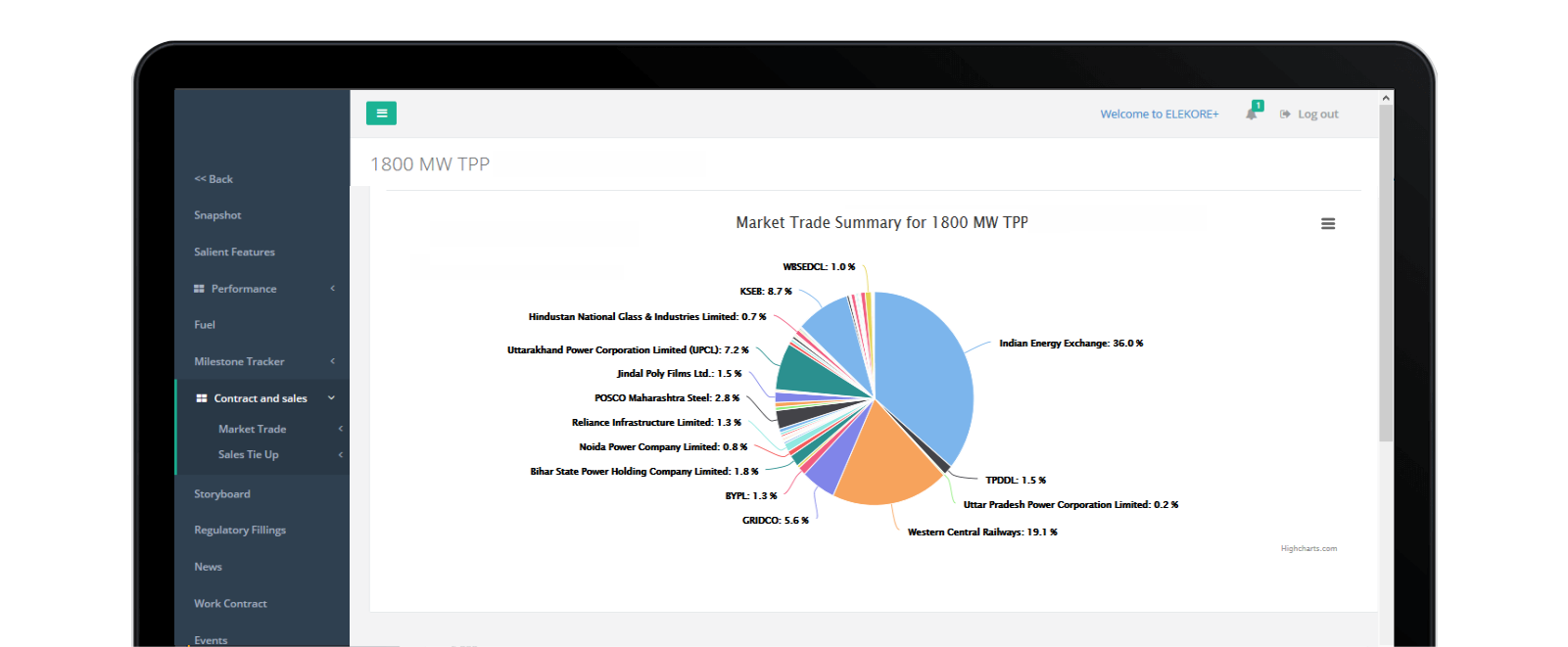Open Regulatory Fillings section

click(x=240, y=531)
